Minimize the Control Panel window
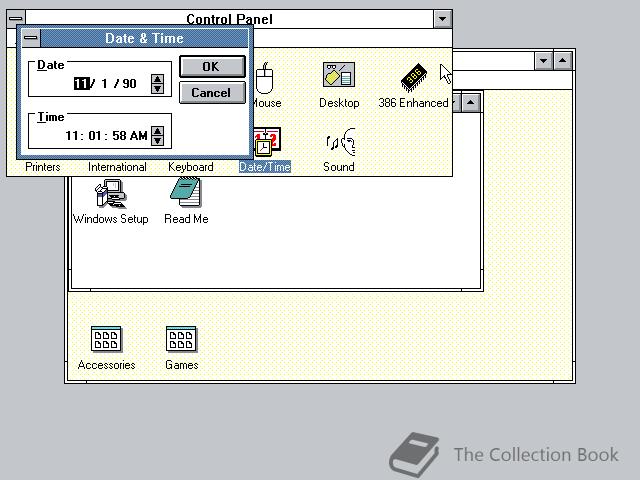This screenshot has width=640, height=480. coord(442,19)
